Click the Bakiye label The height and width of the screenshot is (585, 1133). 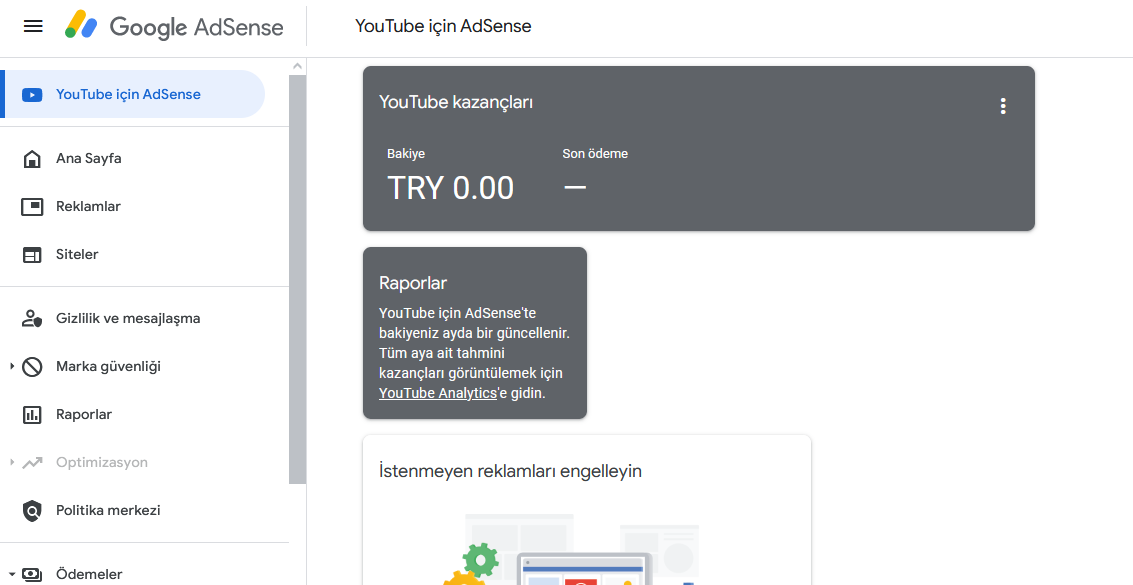tap(406, 154)
